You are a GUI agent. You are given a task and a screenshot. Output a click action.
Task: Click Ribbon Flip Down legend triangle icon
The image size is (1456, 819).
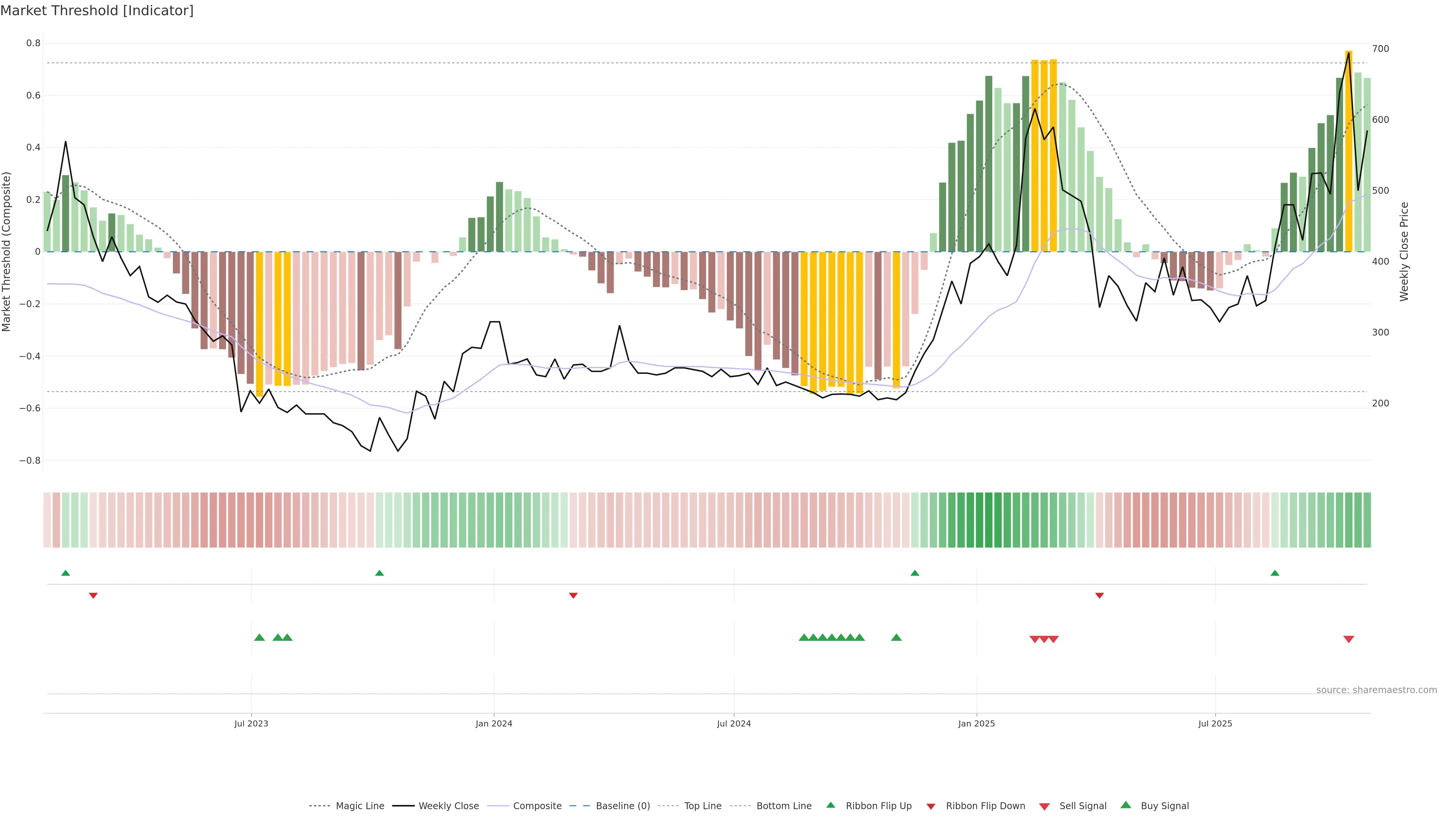[x=931, y=806]
